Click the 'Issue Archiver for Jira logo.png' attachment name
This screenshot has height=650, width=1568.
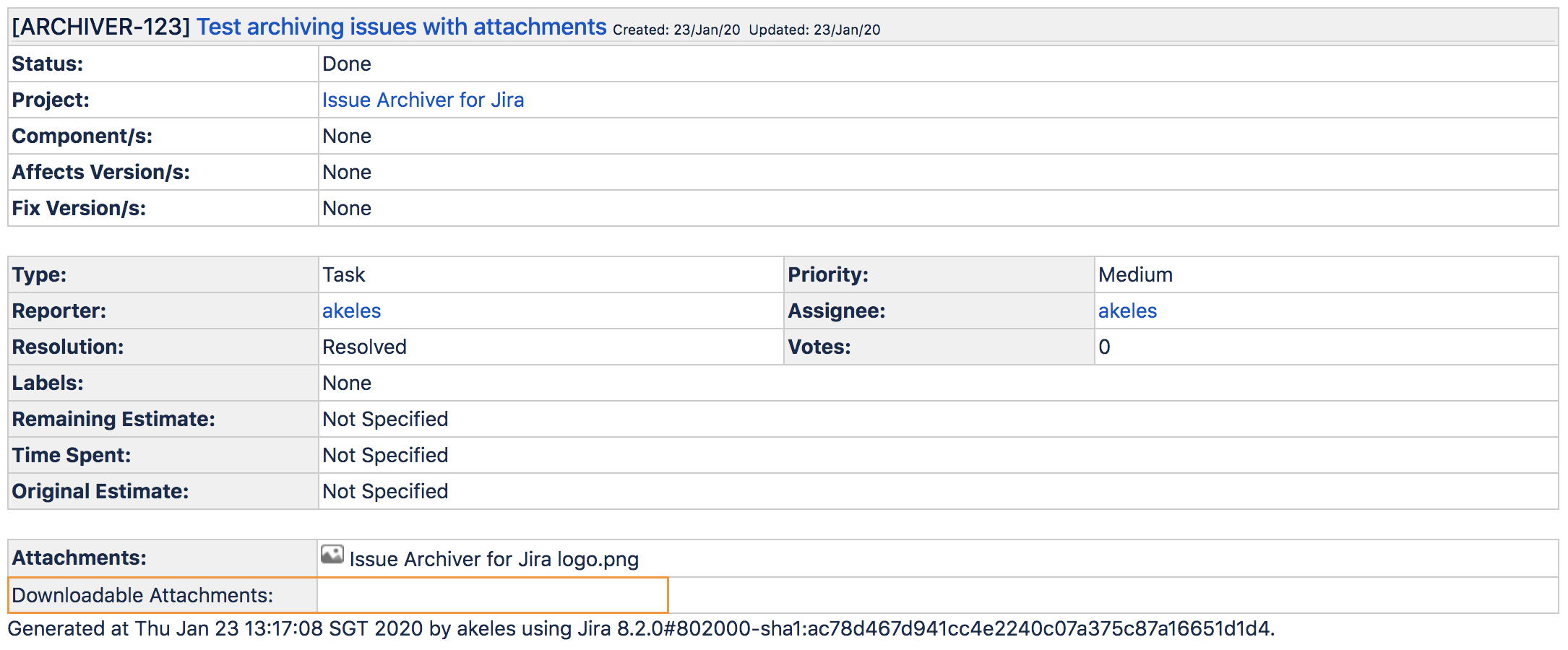click(x=494, y=559)
